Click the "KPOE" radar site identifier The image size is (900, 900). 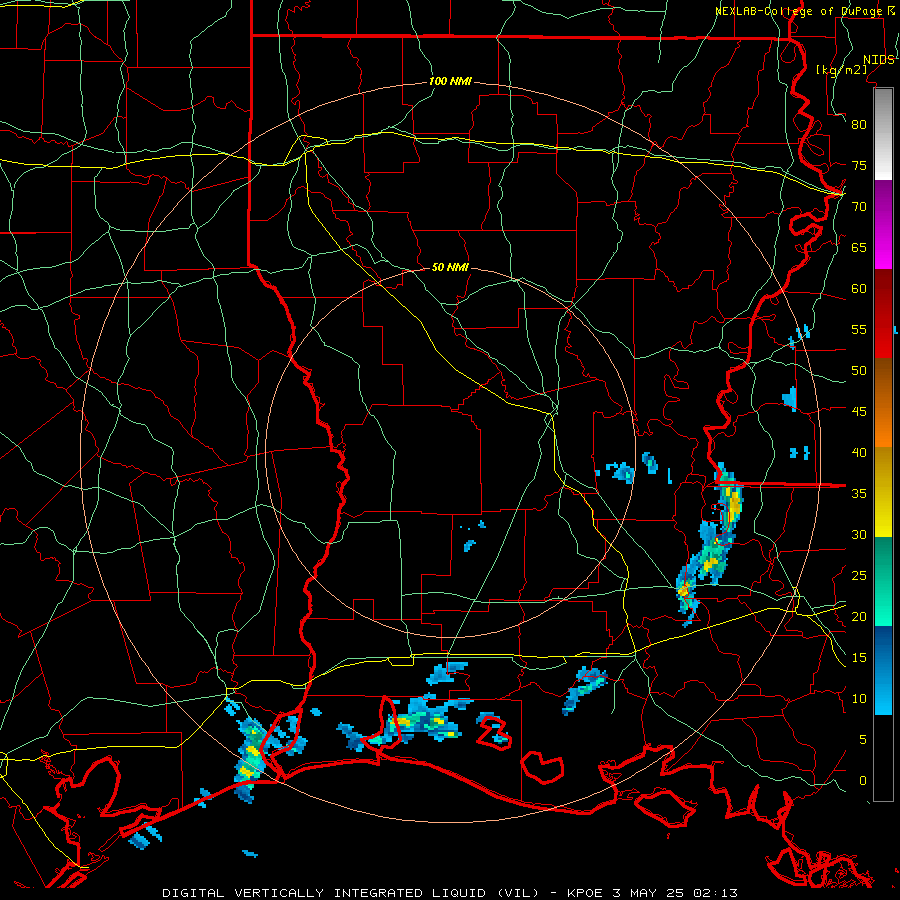coord(585,893)
